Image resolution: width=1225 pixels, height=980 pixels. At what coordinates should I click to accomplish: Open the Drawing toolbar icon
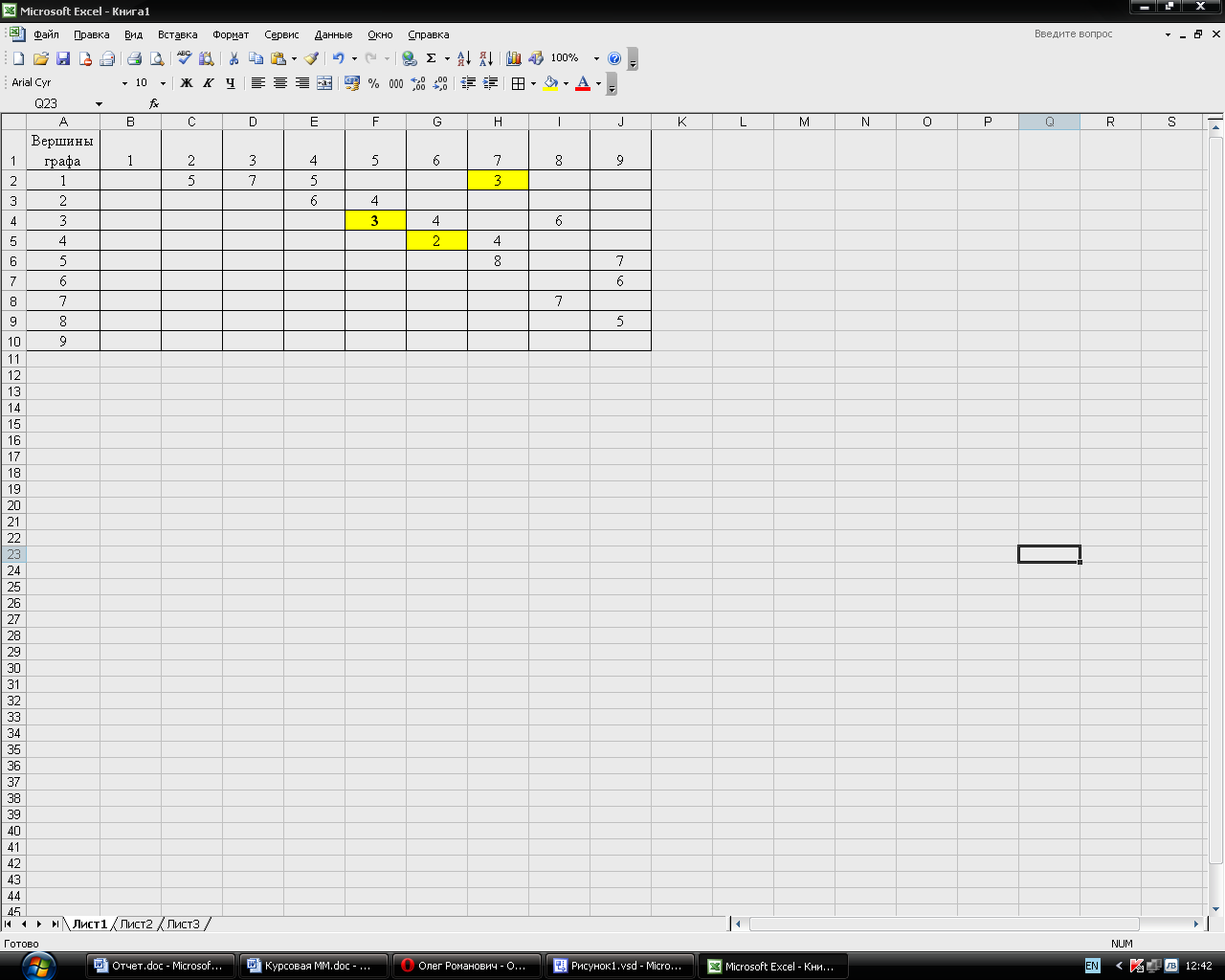[536, 58]
